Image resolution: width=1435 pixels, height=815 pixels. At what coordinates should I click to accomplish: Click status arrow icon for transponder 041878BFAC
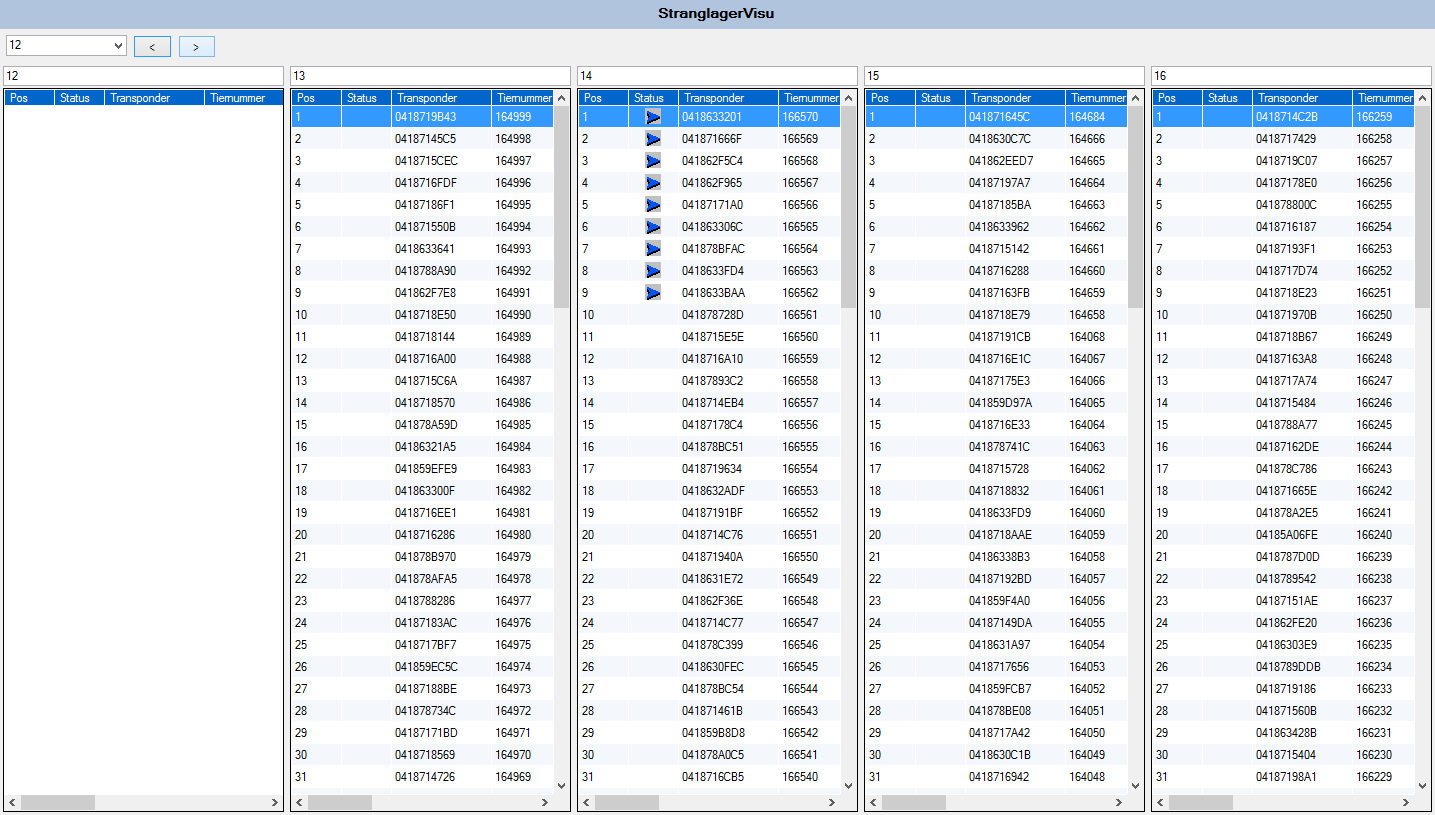tap(653, 249)
